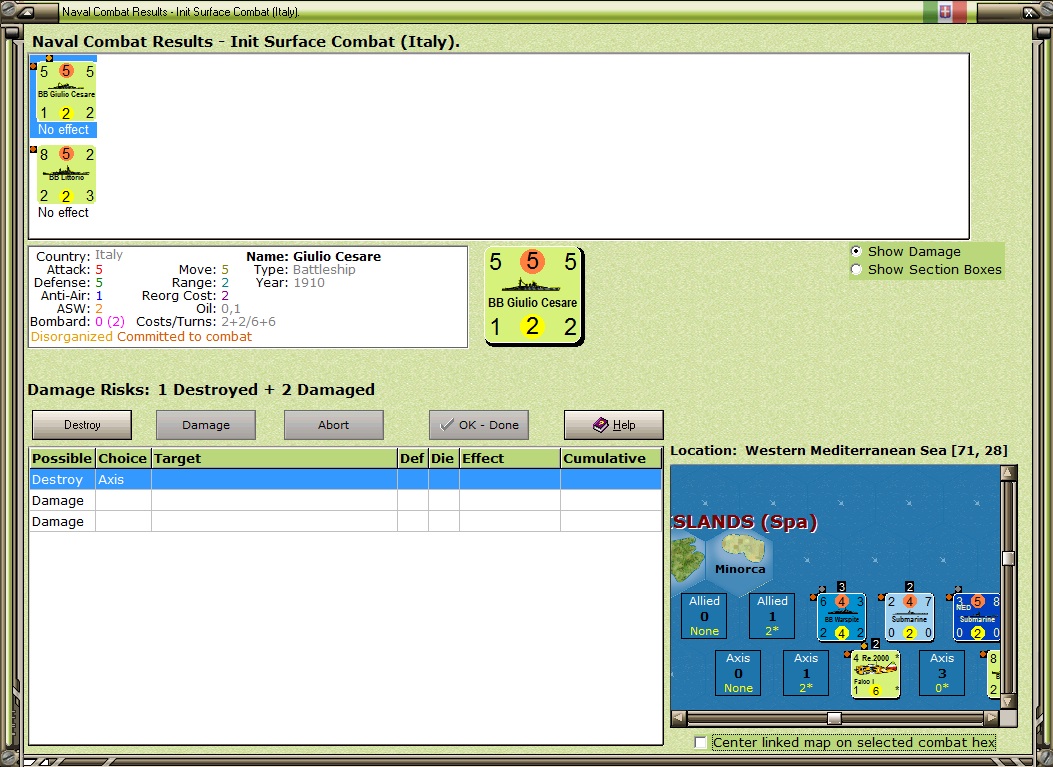The image size is (1053, 767).
Task: Click 'No effect' label under BB Littorio
Action: [63, 212]
